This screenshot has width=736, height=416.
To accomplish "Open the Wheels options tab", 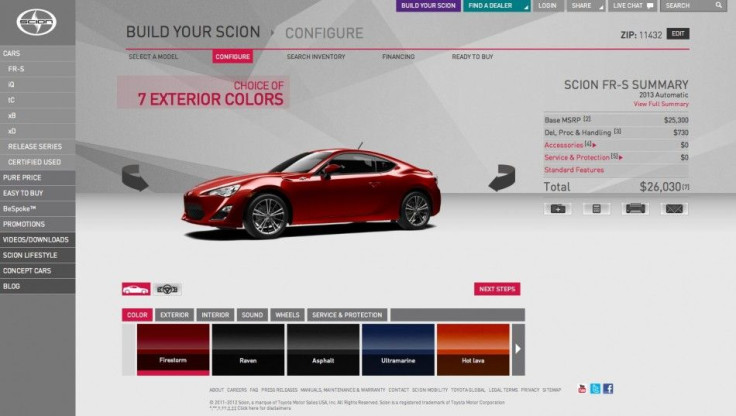I will [287, 315].
